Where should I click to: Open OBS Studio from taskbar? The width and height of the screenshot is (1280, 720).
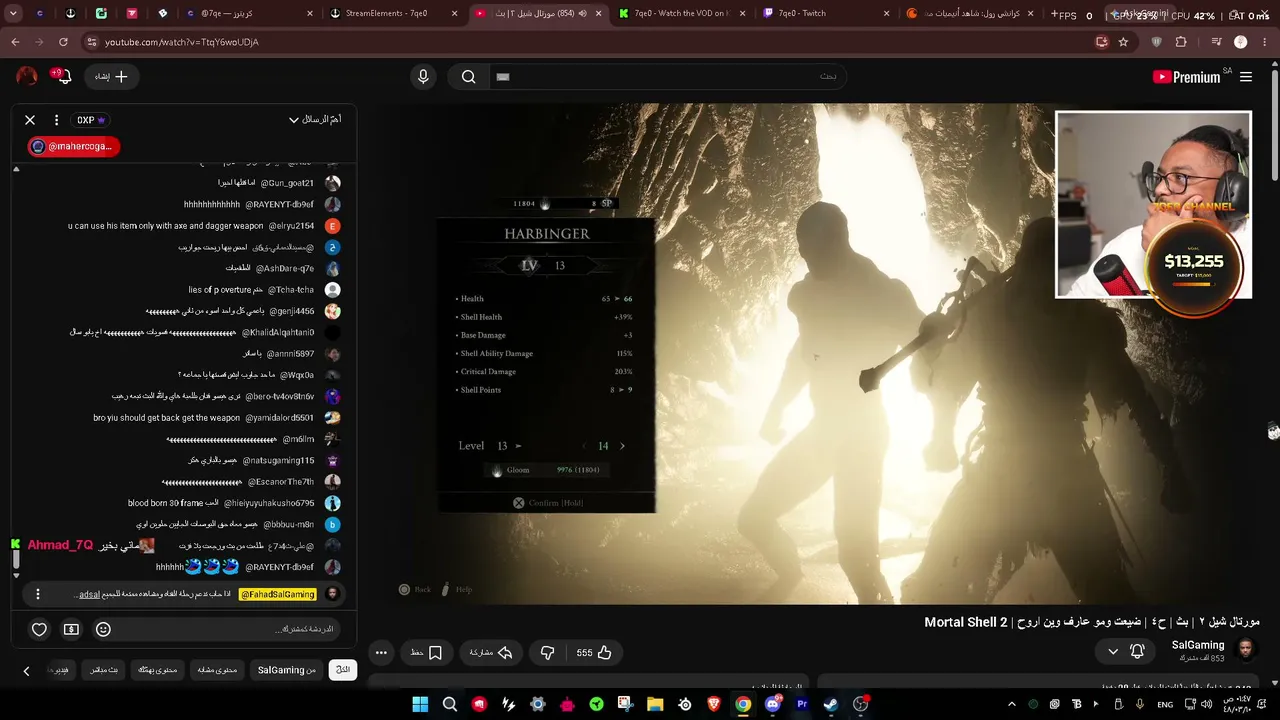tap(860, 704)
